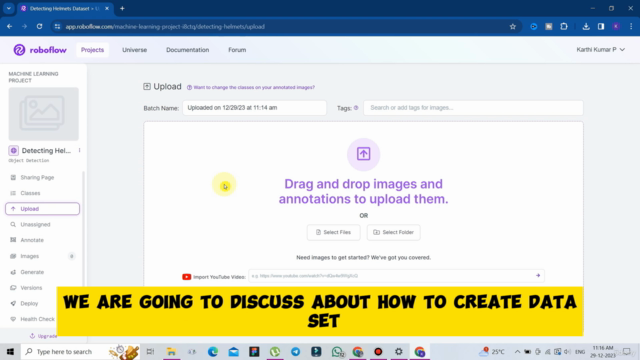This screenshot has width=640, height=360.
Task: Click the purple upload arrow icon
Action: (x=363, y=154)
